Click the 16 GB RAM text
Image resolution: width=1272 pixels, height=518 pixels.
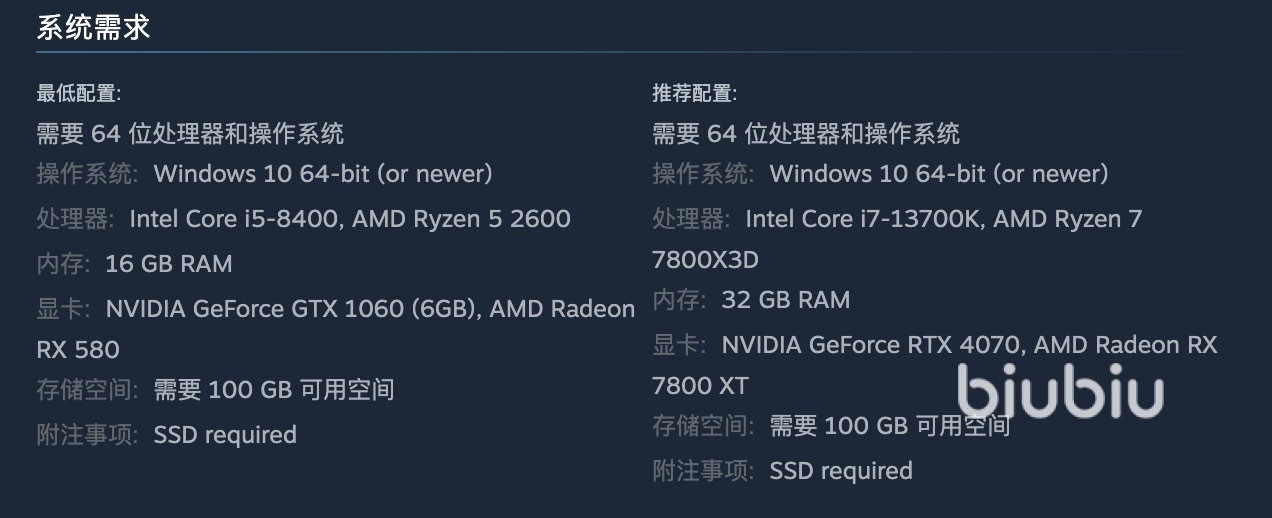pyautogui.click(x=169, y=264)
